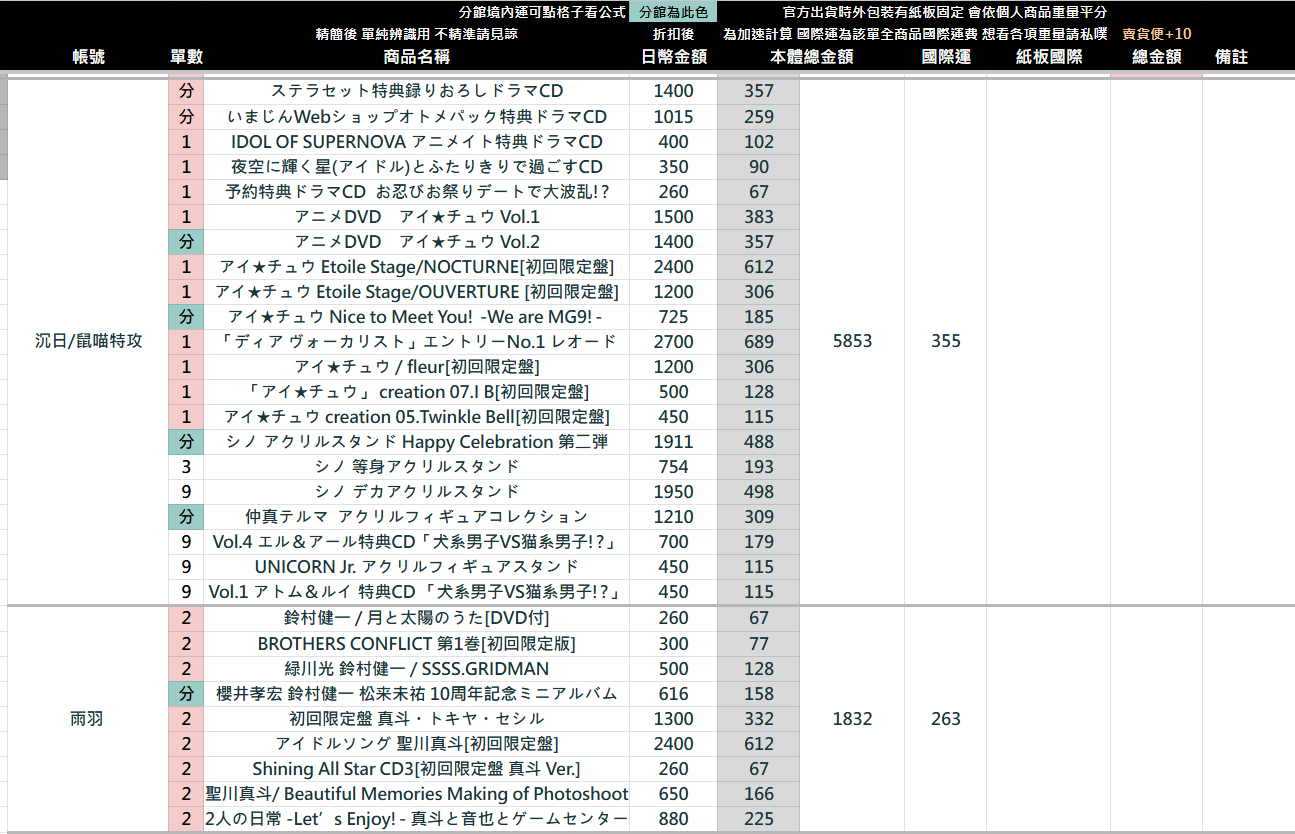Select 鈴村健一 / 月と太陽のうた[DVD付] cell

point(416,619)
